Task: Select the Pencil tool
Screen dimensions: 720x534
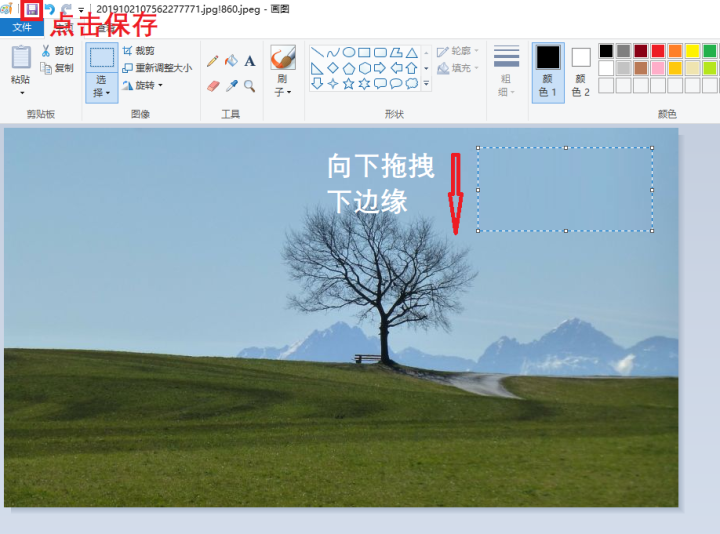Action: click(213, 61)
